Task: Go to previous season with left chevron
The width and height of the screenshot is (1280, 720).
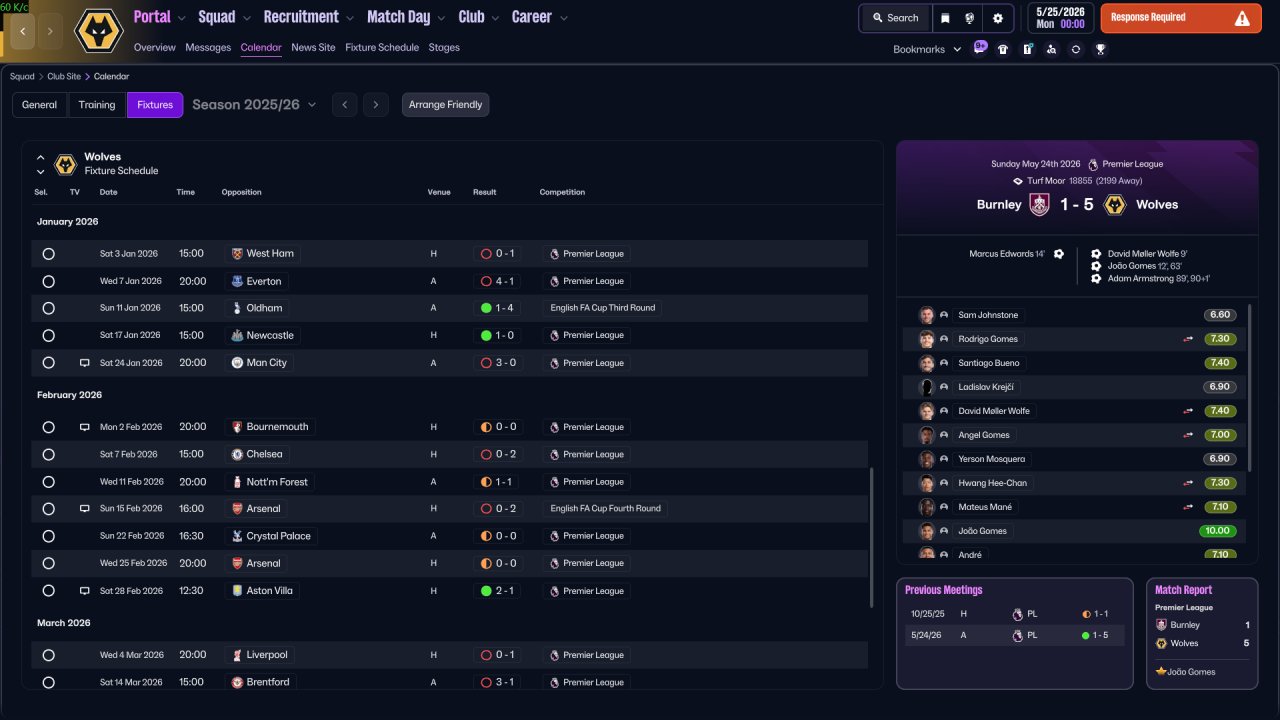Action: (344, 105)
